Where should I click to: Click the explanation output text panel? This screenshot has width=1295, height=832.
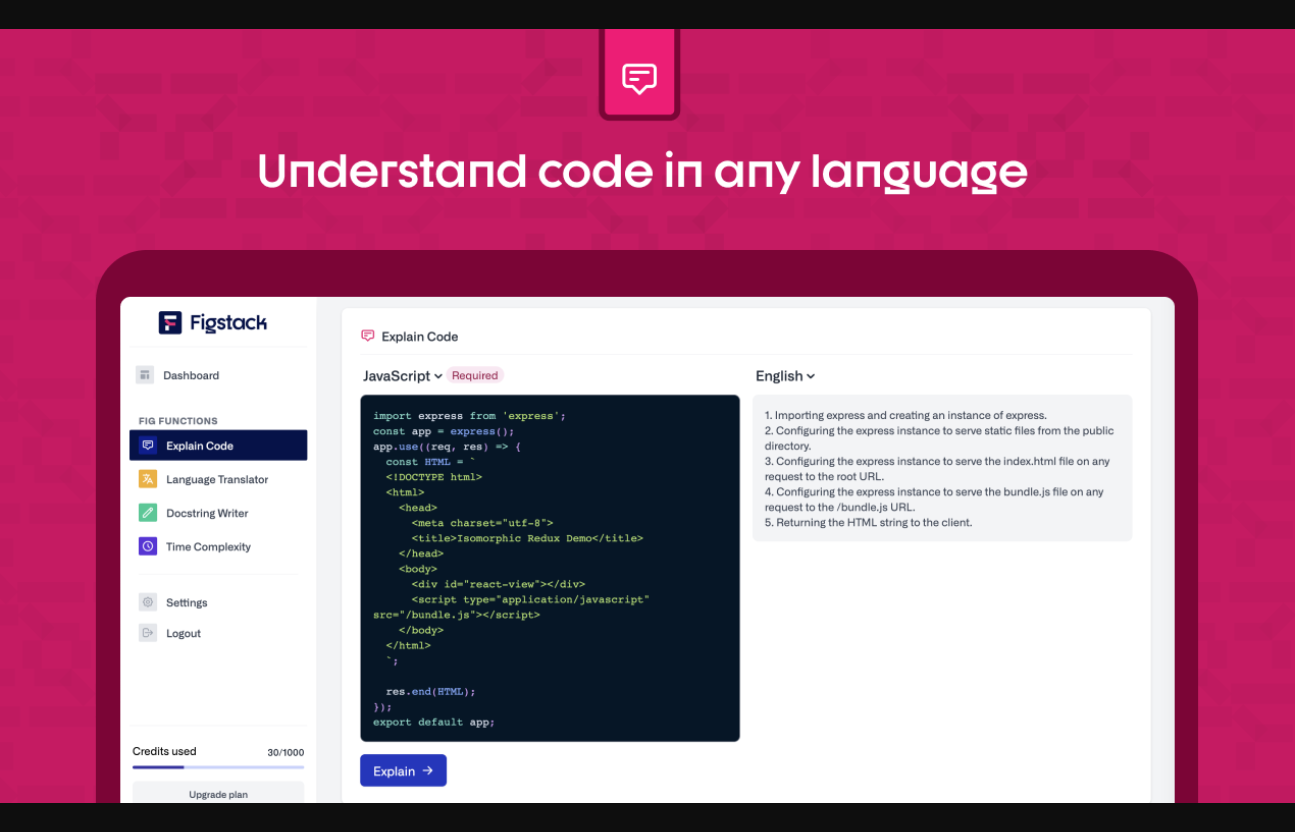[942, 468]
